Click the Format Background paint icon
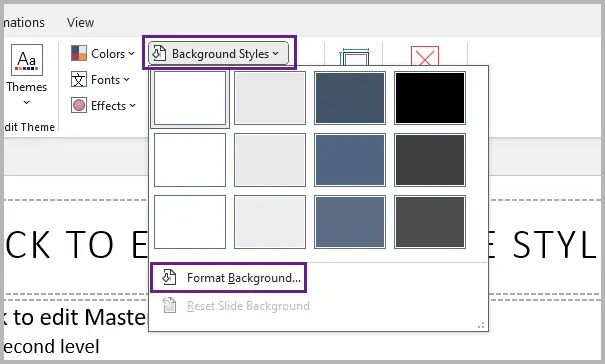Screen dimensions: 605x364 point(169,278)
